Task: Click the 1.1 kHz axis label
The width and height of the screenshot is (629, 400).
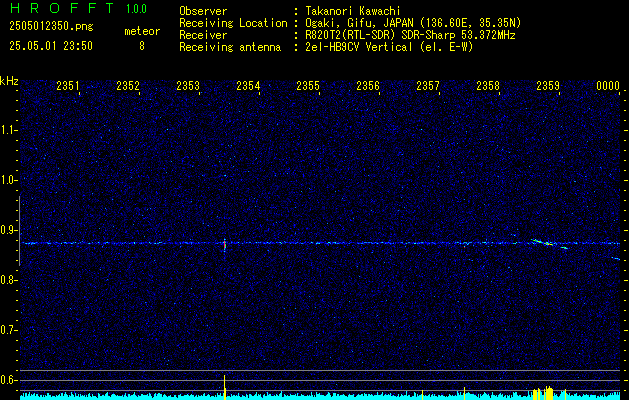Action: coord(9,130)
